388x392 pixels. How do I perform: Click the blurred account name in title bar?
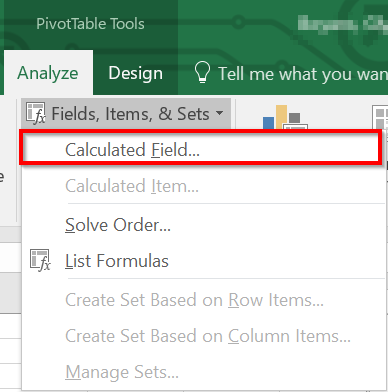pyautogui.click(x=343, y=24)
